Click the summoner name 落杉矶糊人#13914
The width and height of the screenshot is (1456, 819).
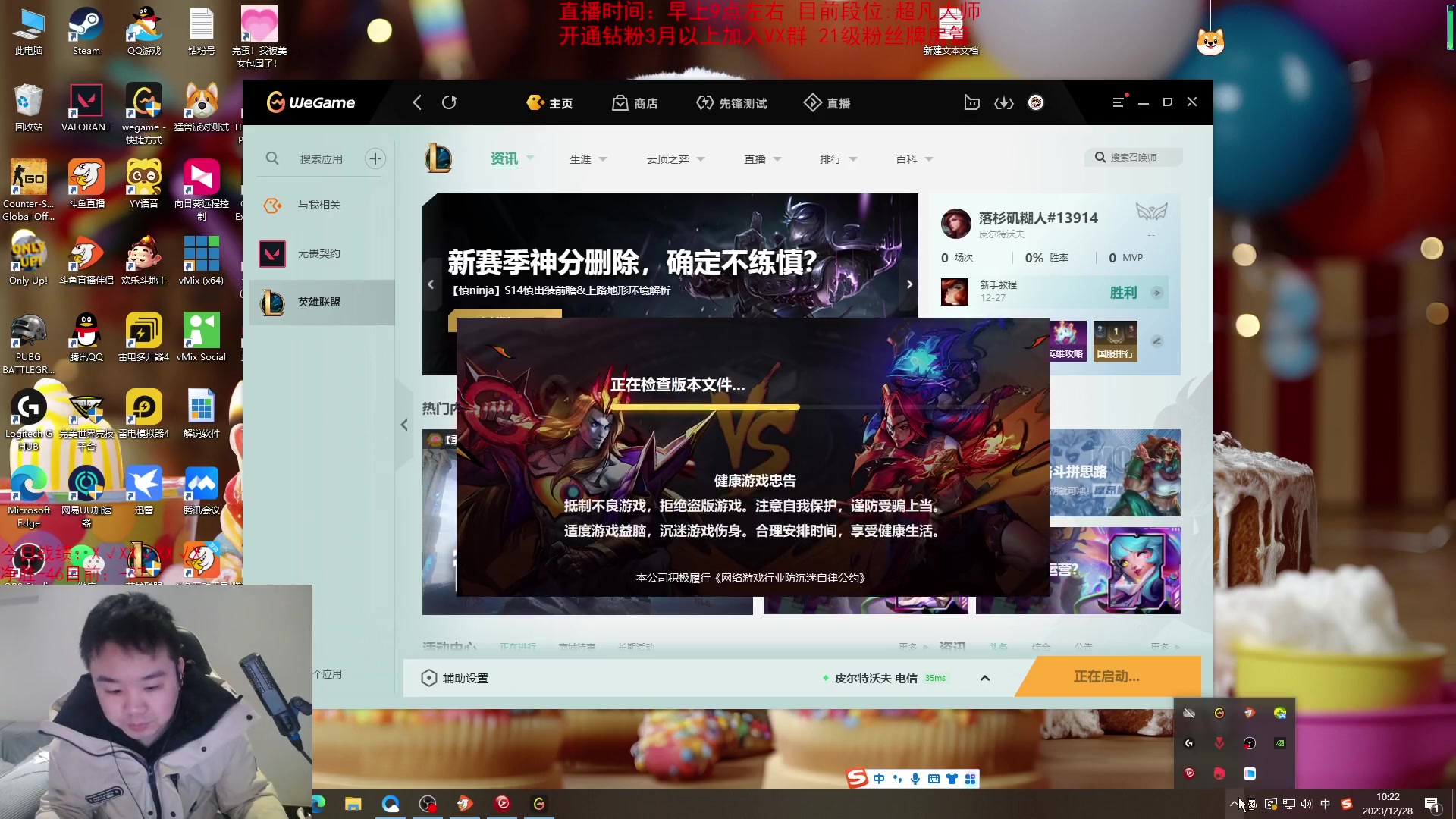[x=1038, y=218]
